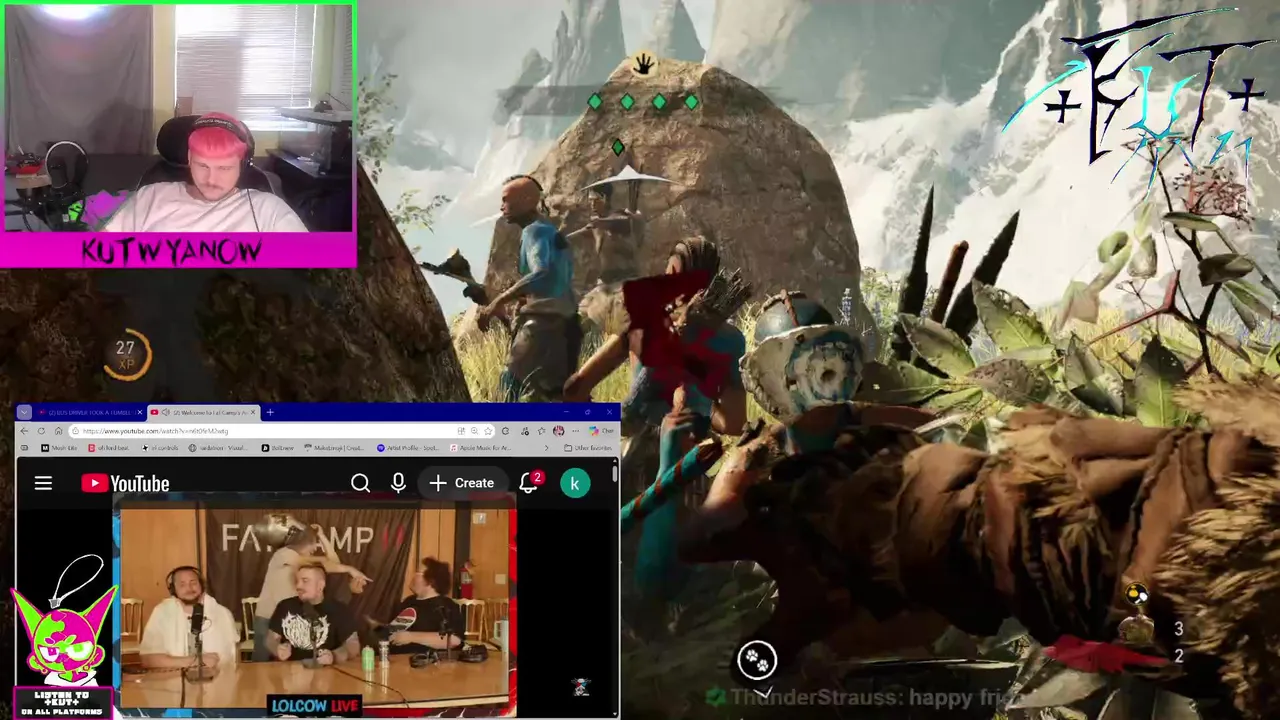Screen dimensions: 1280x720
Task: Open the green 'k' account avatar
Action: (x=574, y=484)
